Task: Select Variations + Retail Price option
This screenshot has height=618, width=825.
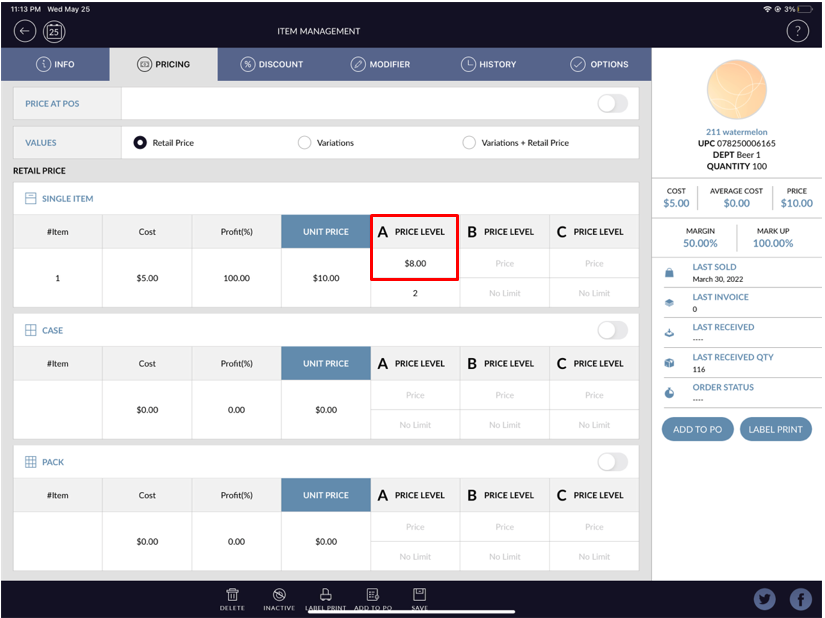Action: pyautogui.click(x=469, y=143)
